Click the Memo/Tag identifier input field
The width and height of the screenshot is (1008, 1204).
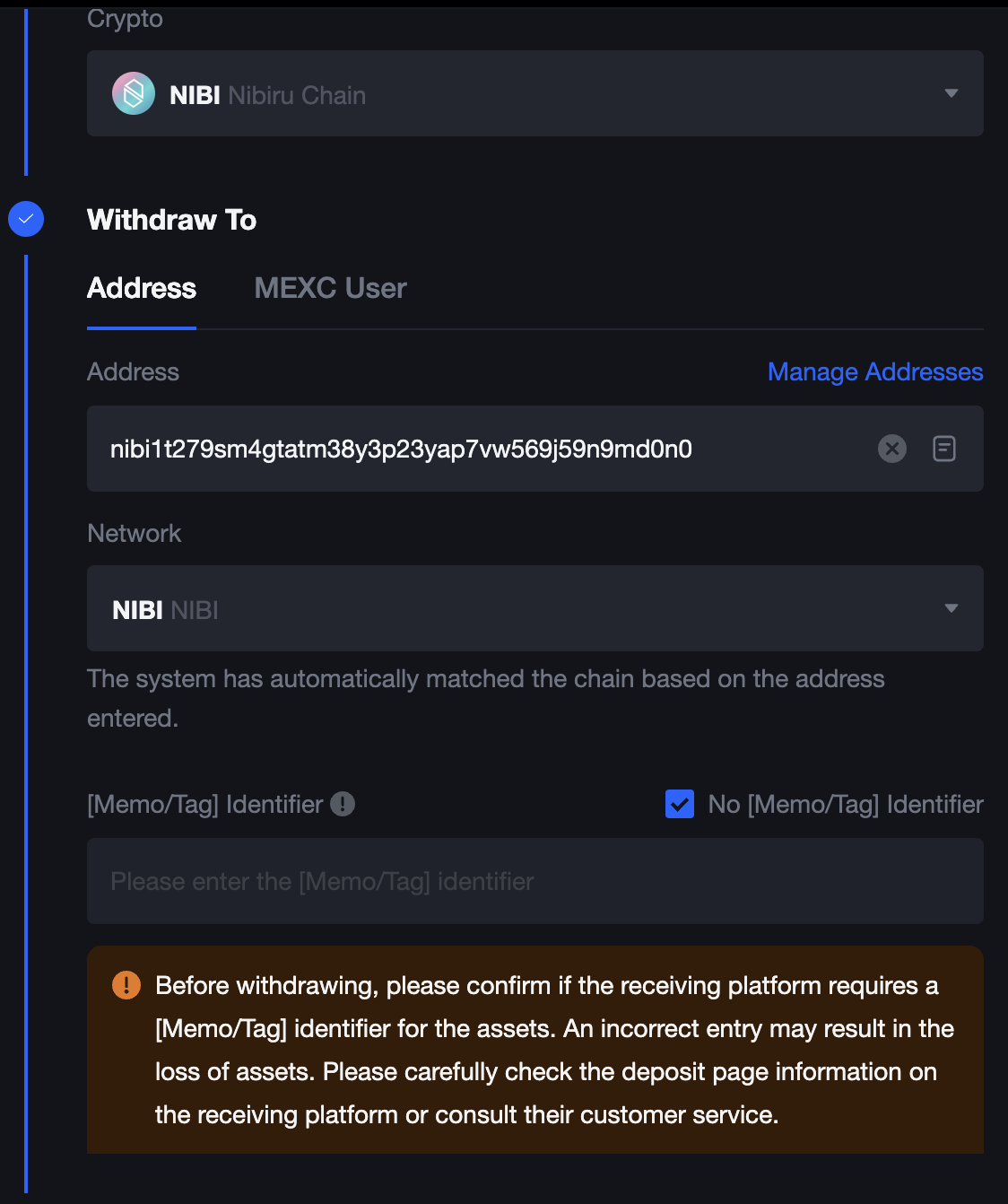535,881
